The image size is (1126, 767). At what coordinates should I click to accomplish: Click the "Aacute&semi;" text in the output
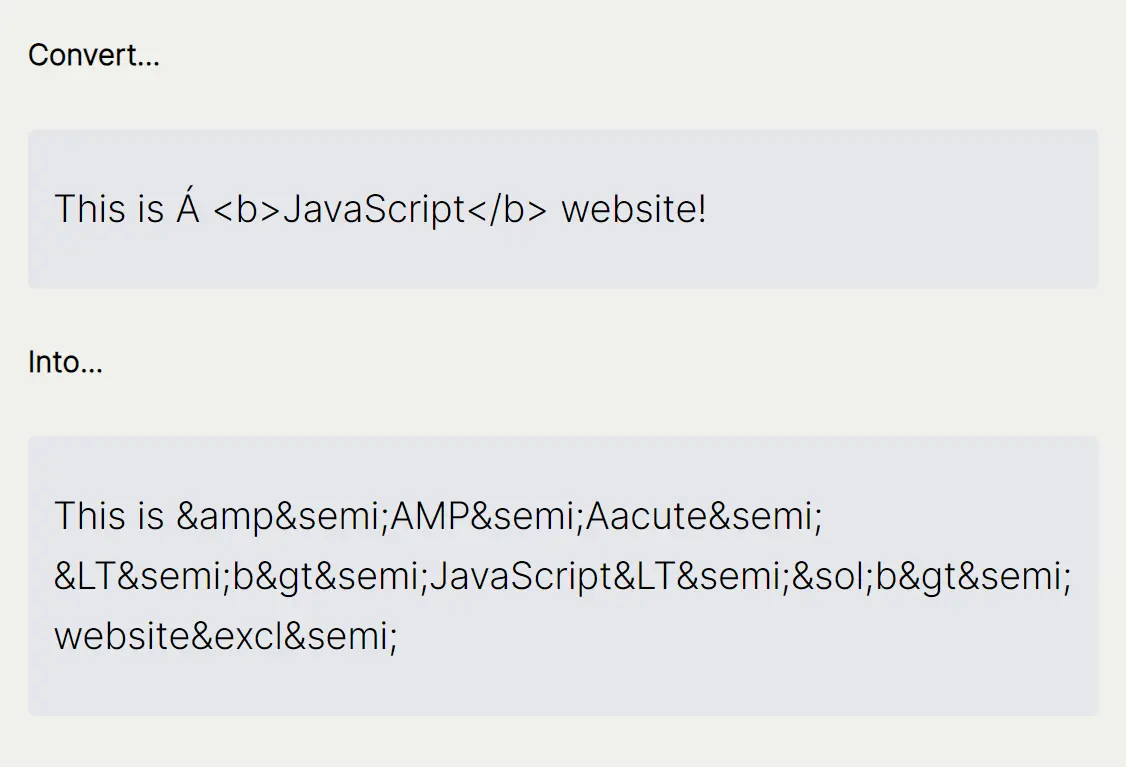[x=704, y=516]
